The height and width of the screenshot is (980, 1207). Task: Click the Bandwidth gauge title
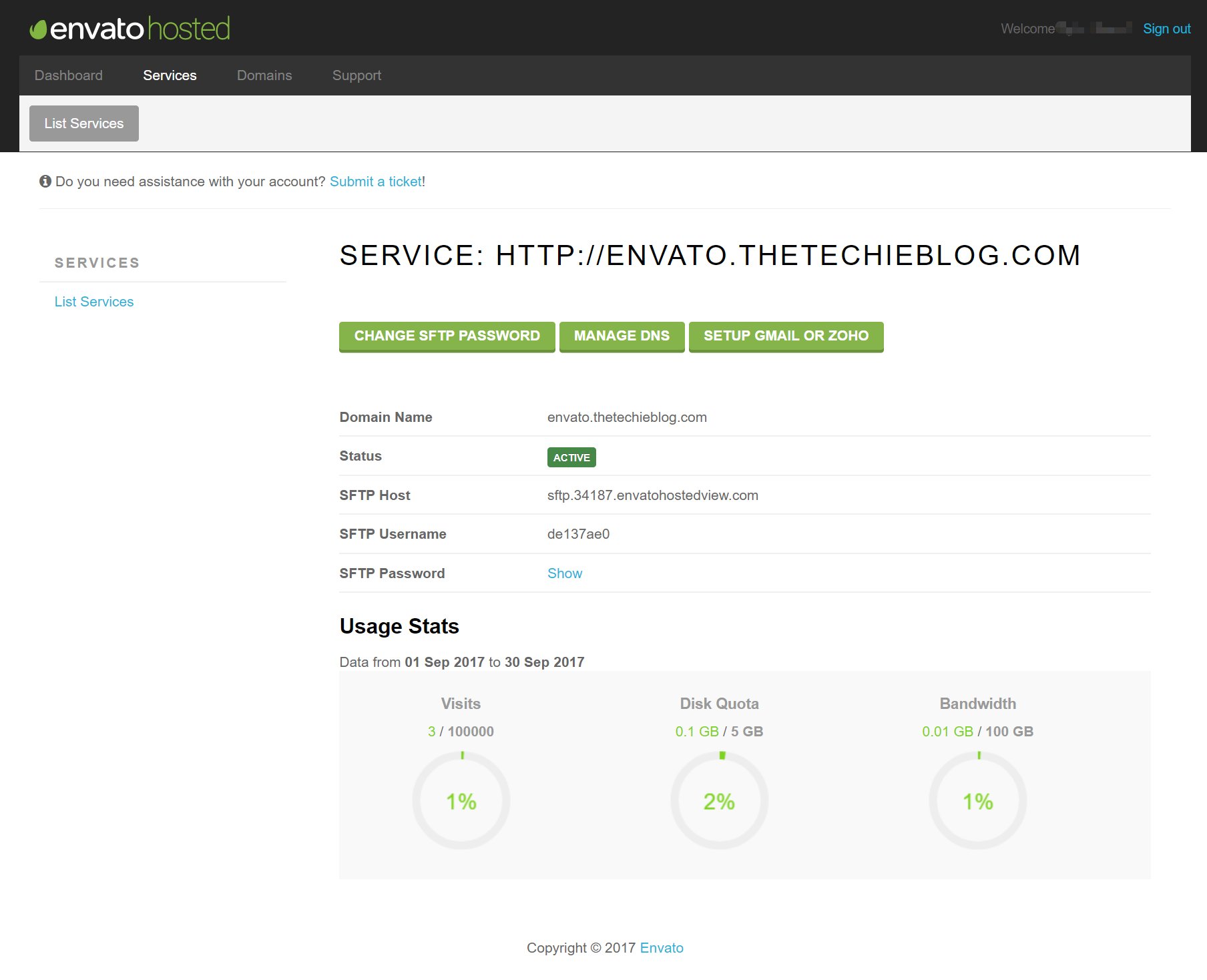(x=978, y=704)
